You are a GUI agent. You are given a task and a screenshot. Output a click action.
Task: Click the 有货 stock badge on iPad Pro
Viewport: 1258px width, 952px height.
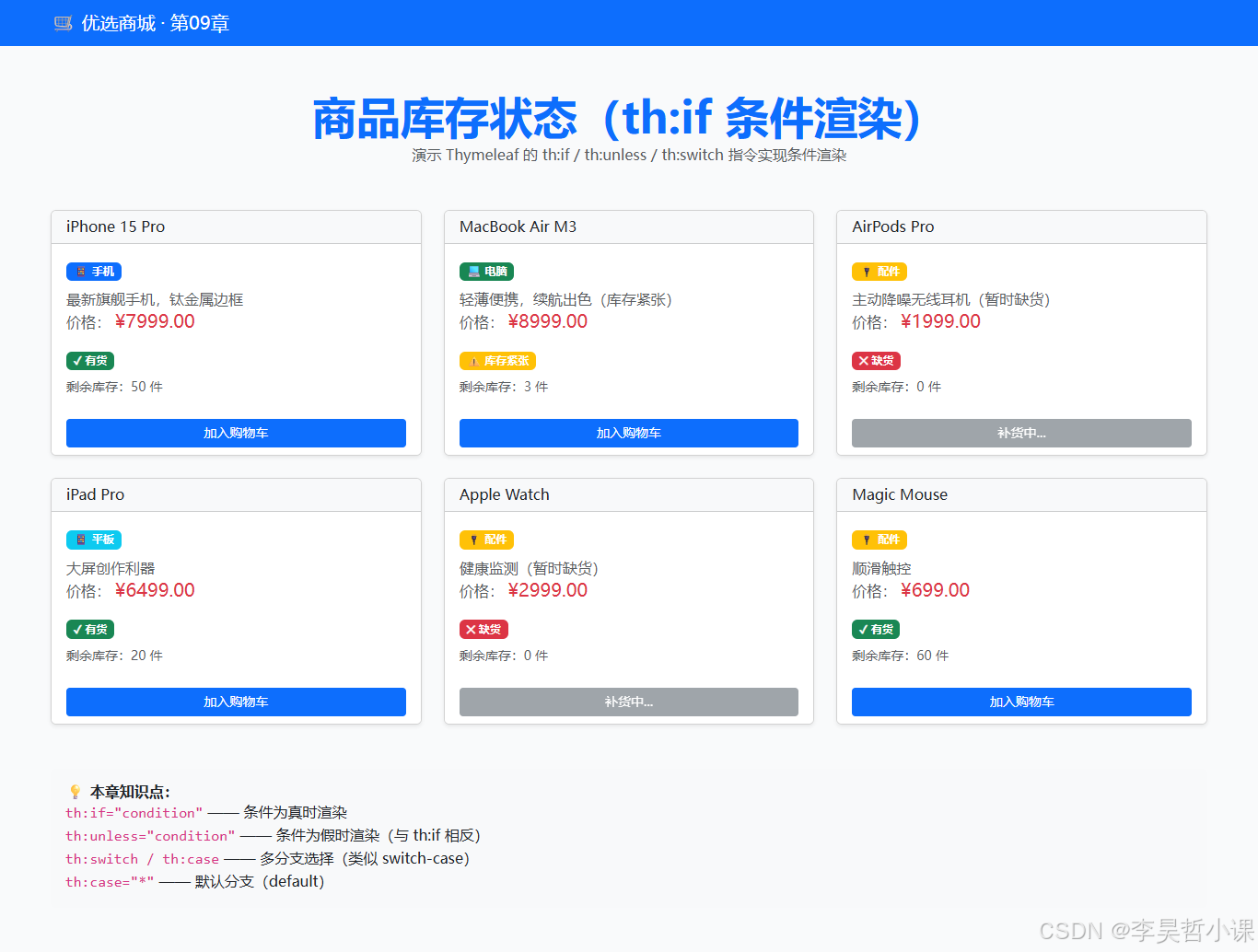click(x=90, y=630)
